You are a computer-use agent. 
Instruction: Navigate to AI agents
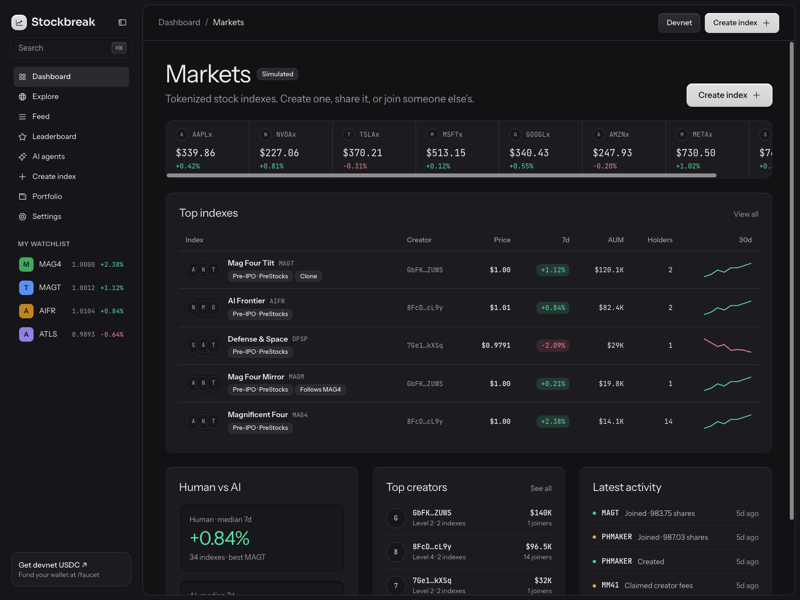pos(71,157)
